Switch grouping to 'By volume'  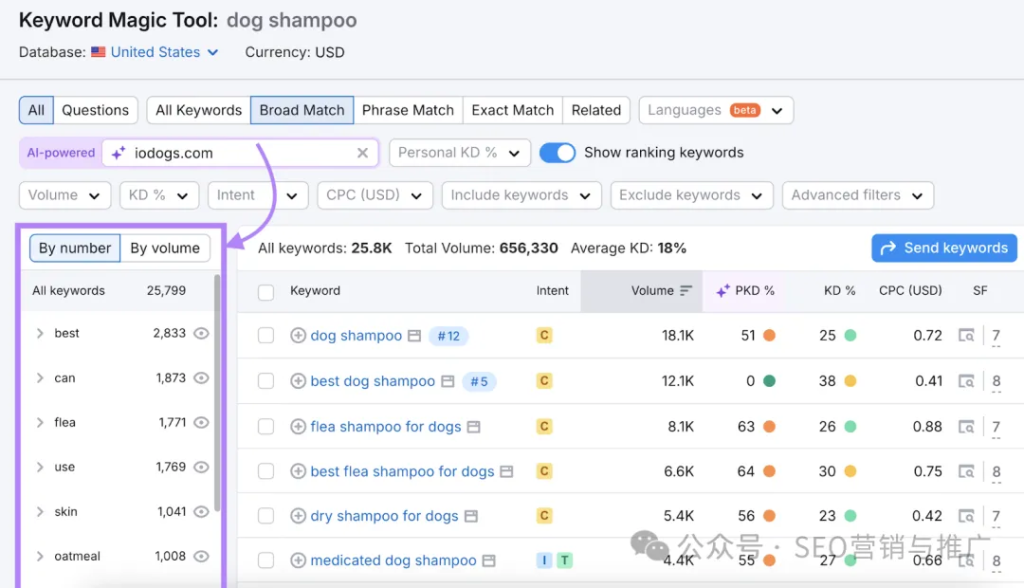click(x=165, y=248)
